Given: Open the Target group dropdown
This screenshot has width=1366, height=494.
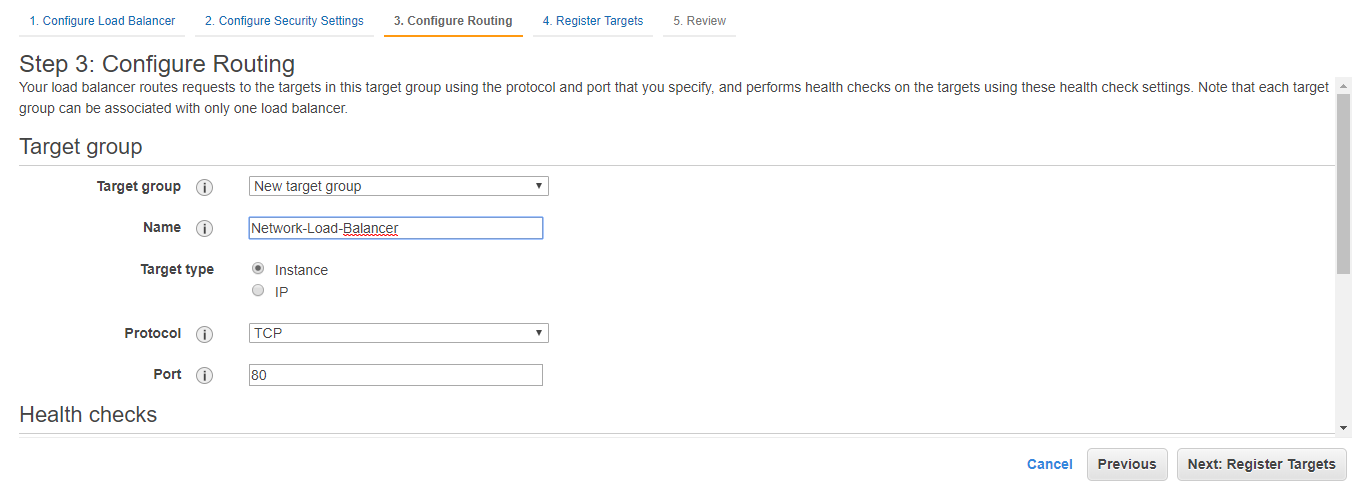Looking at the screenshot, I should point(398,186).
